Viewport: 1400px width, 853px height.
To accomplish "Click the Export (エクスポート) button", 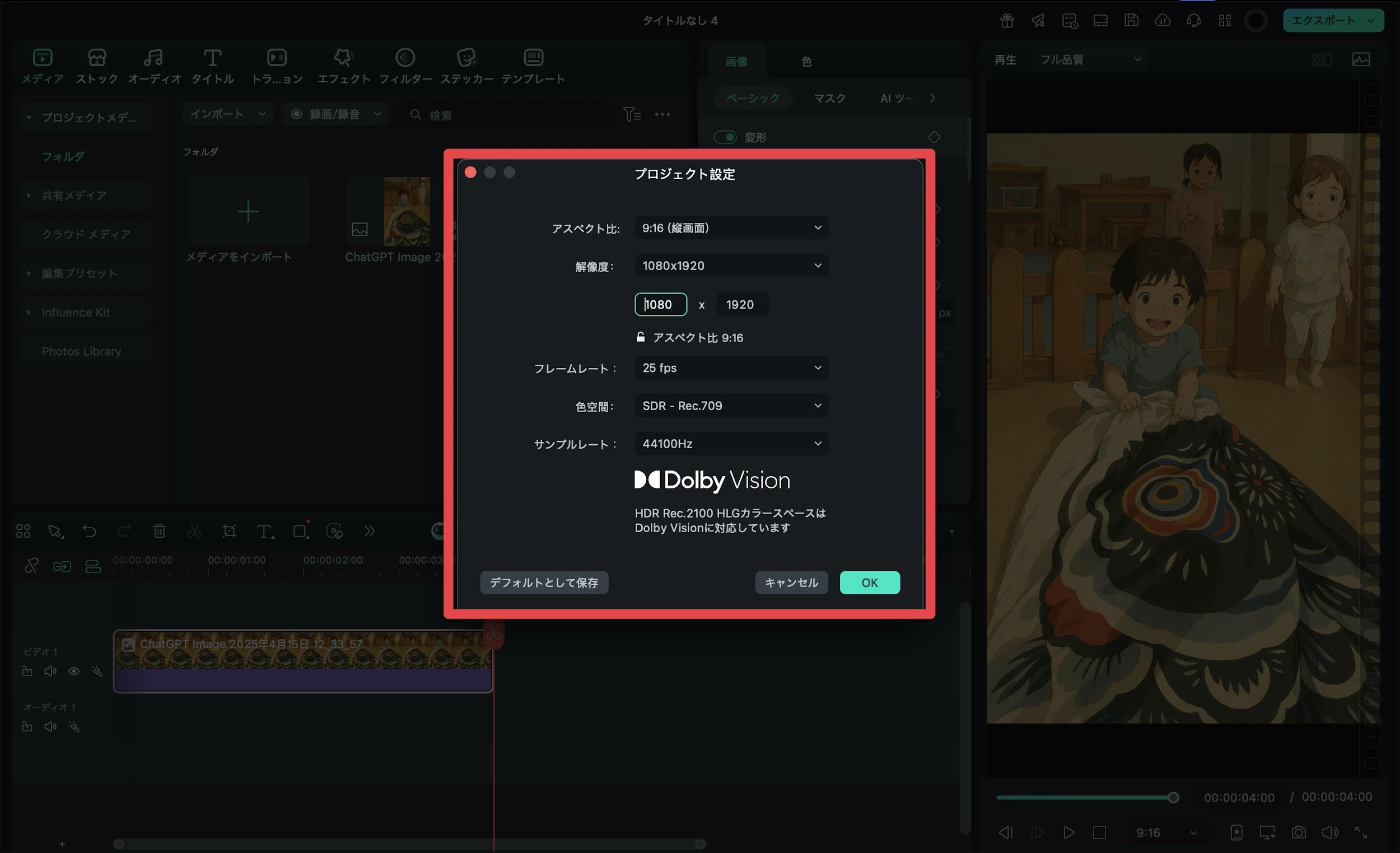I will pyautogui.click(x=1333, y=21).
